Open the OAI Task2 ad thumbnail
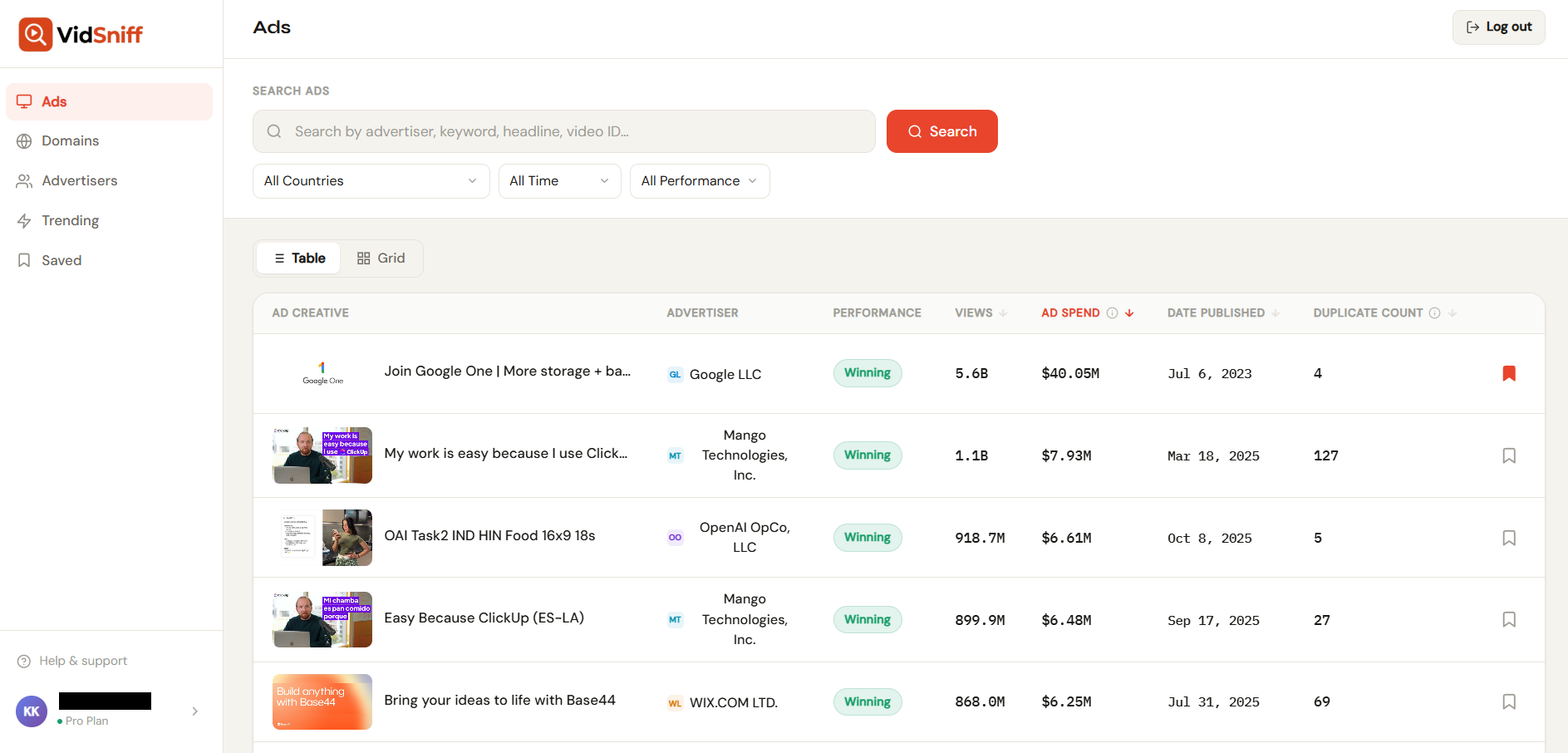This screenshot has height=753, width=1568. click(322, 538)
